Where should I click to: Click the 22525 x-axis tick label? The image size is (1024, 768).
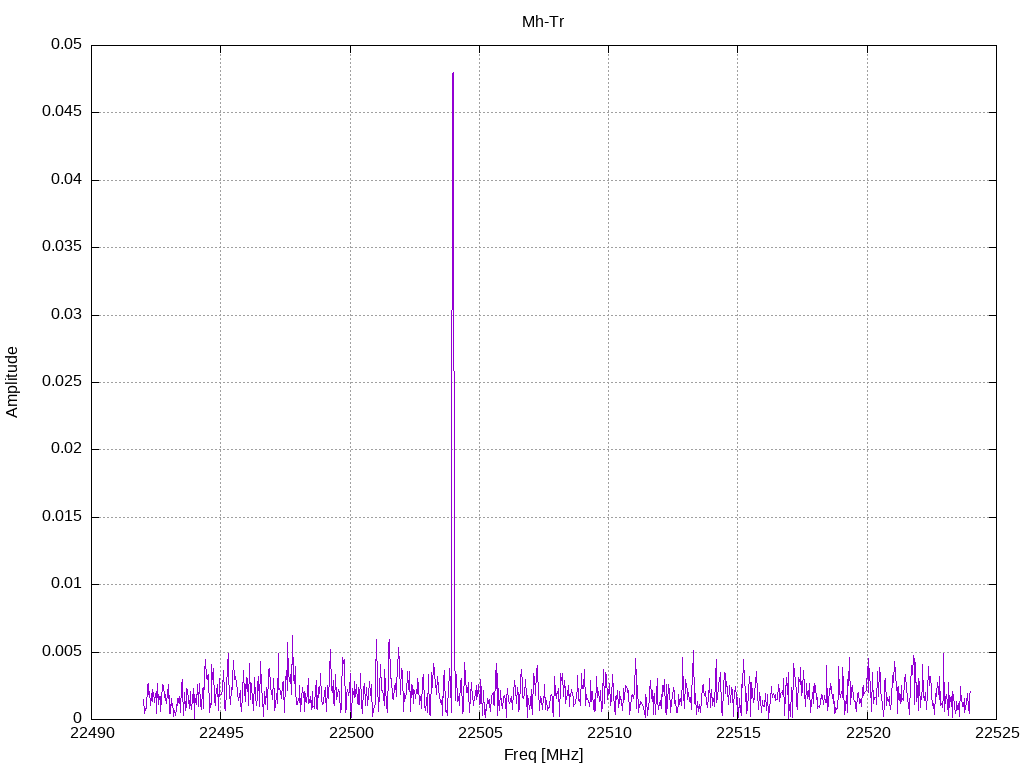996,733
